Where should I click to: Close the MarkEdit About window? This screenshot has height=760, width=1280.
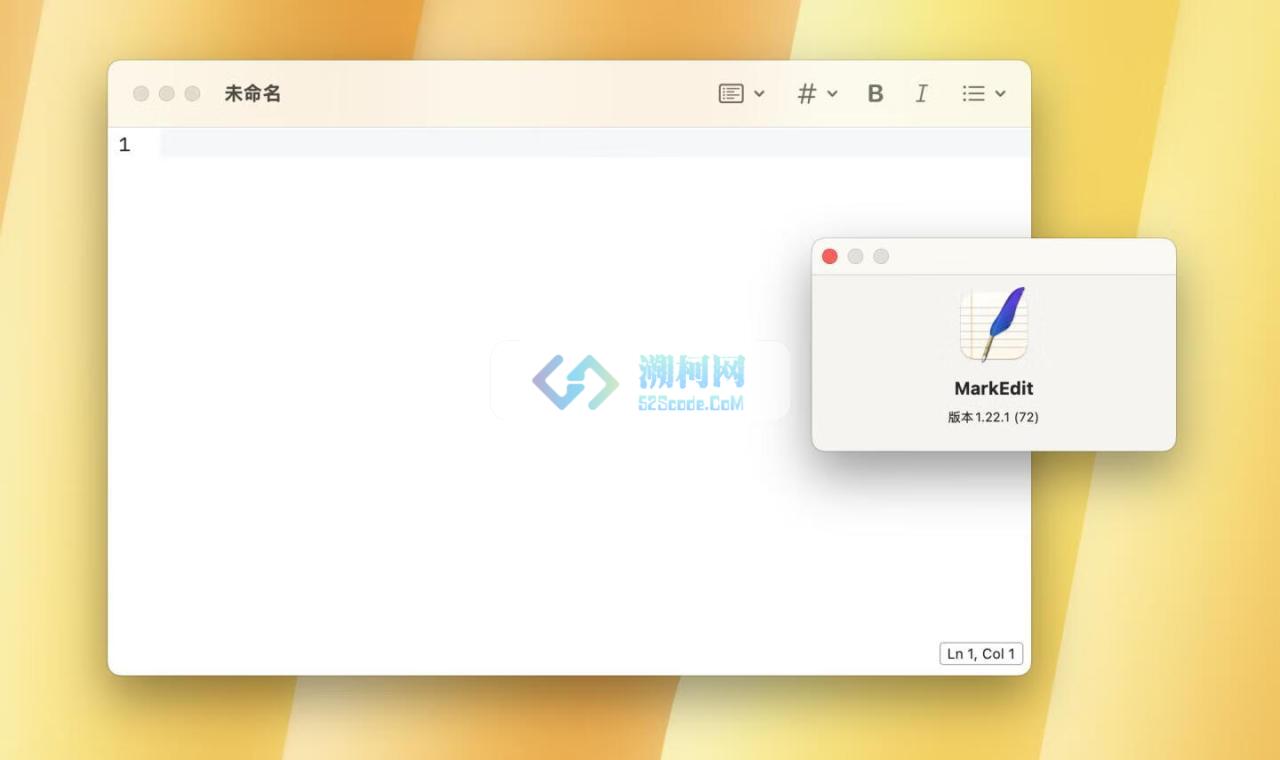(x=830, y=256)
